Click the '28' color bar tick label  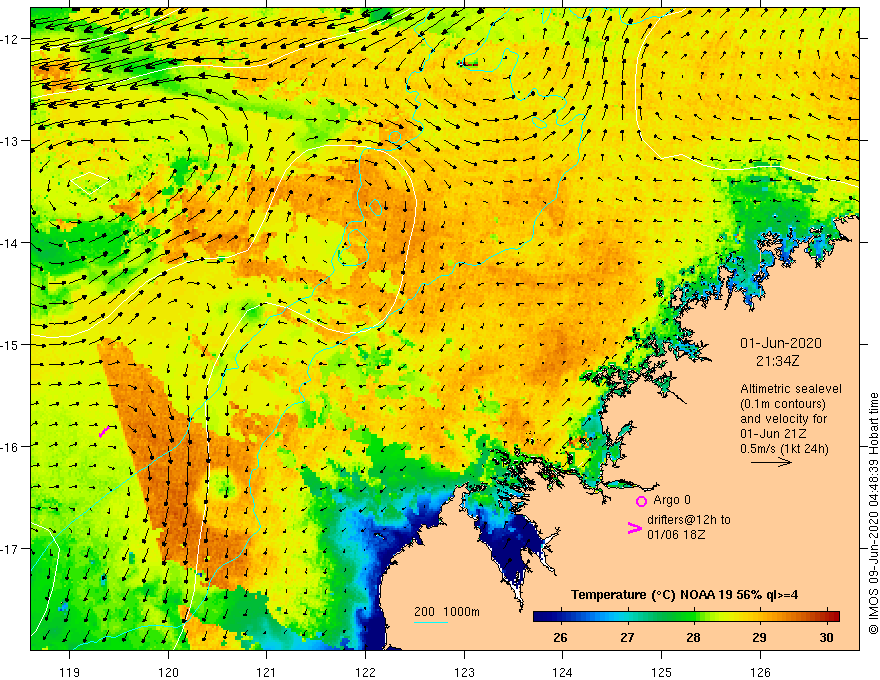coord(693,637)
